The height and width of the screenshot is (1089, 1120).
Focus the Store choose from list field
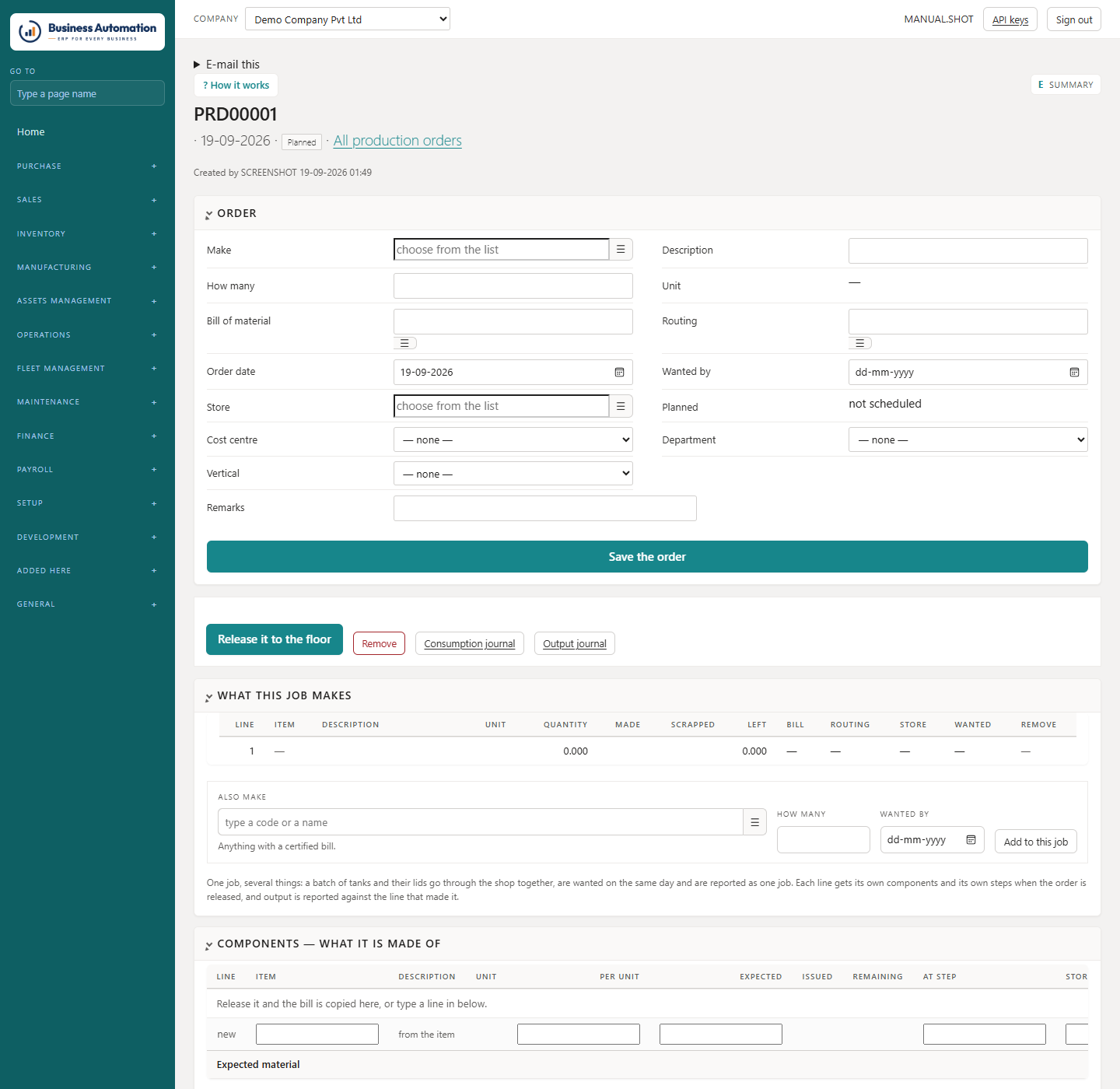click(x=502, y=406)
